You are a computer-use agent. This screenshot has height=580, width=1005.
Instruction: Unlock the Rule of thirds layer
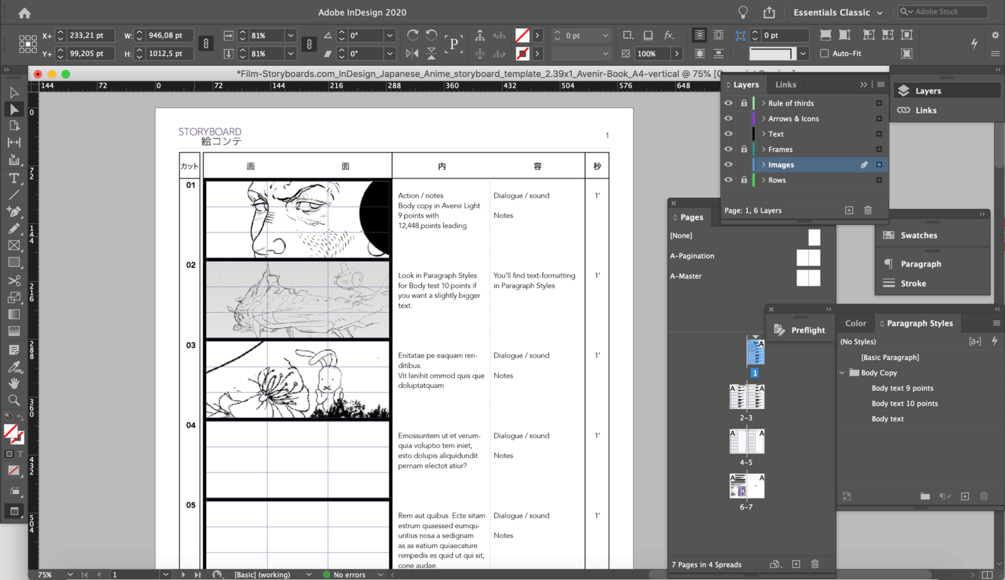point(744,103)
